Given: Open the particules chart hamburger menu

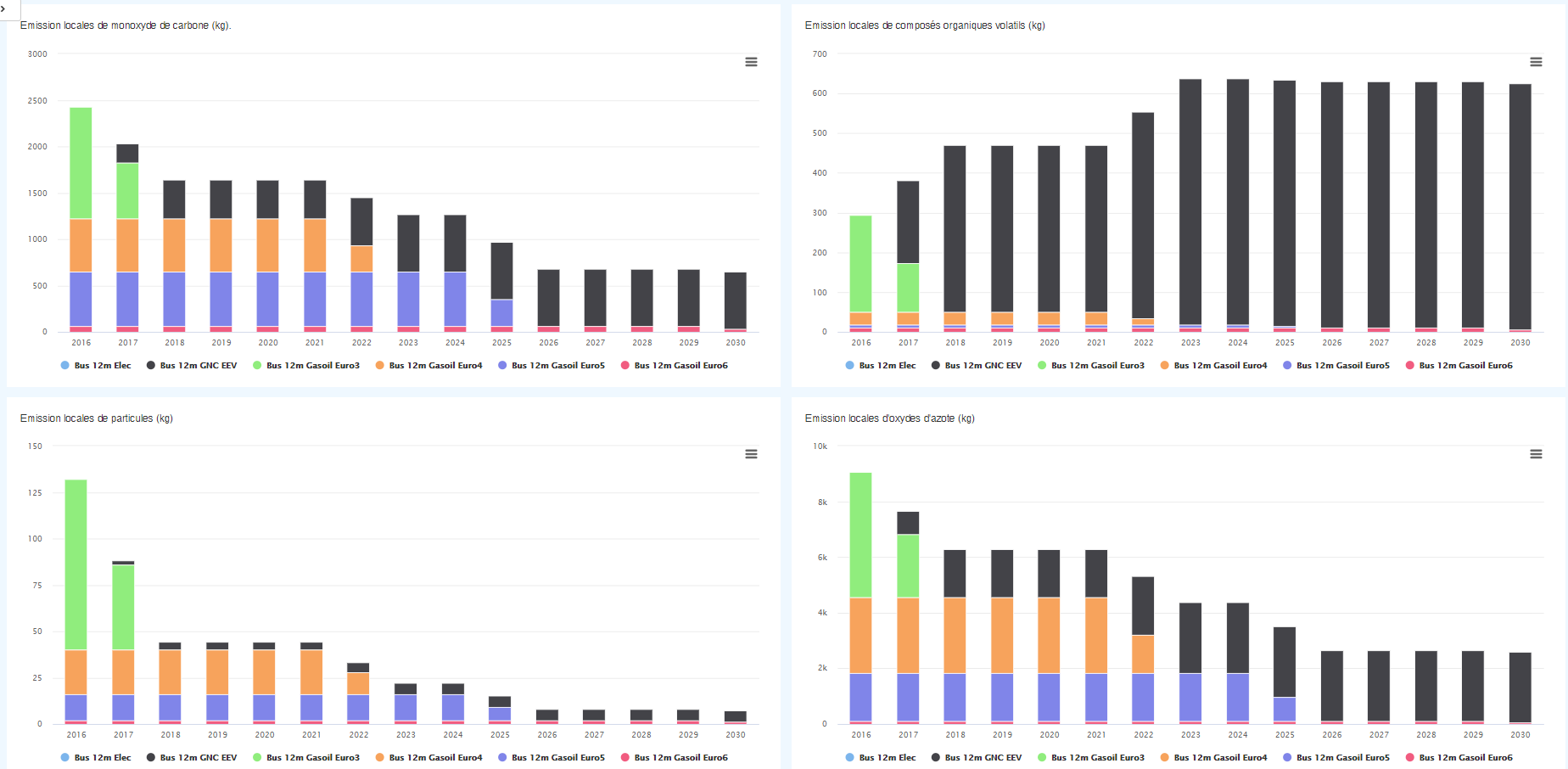Looking at the screenshot, I should click(751, 454).
